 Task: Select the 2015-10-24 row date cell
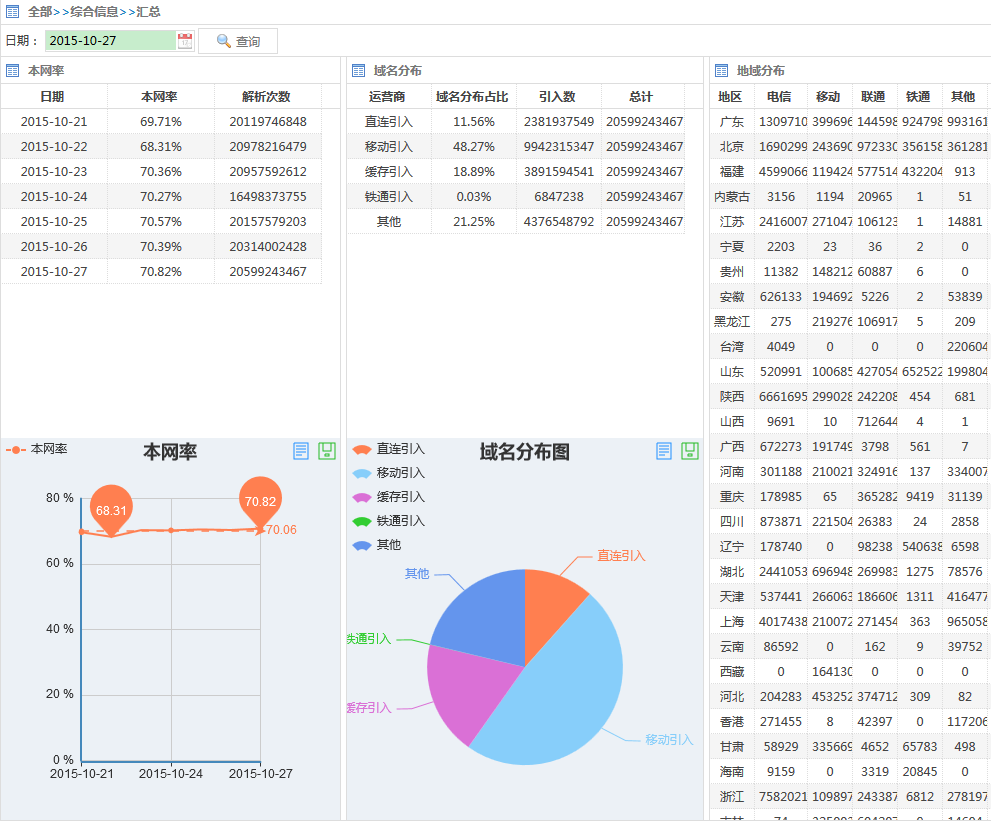[x=54, y=197]
